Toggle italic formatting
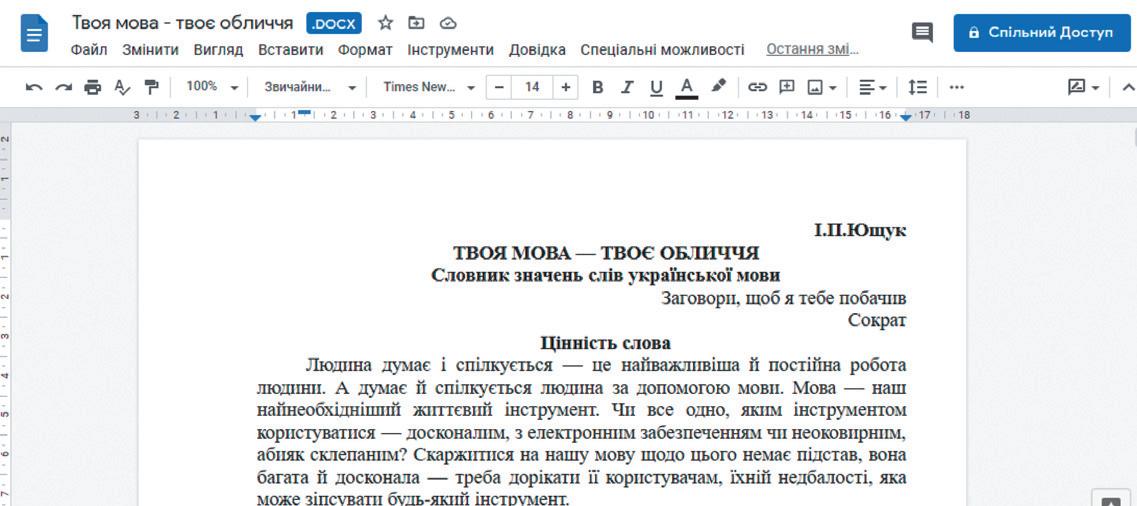 [x=627, y=87]
